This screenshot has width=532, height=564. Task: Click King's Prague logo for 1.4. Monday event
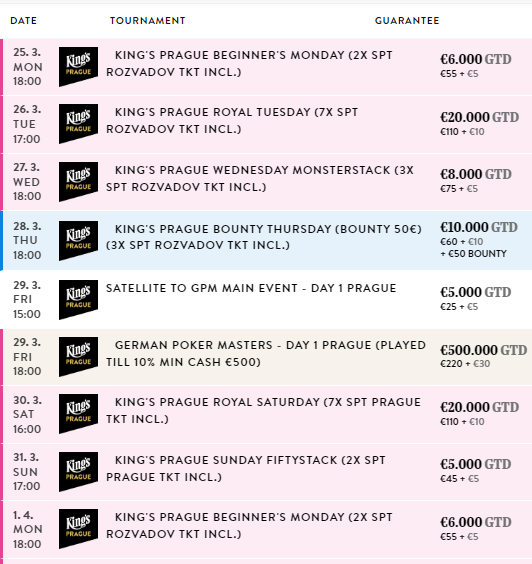coord(78,529)
